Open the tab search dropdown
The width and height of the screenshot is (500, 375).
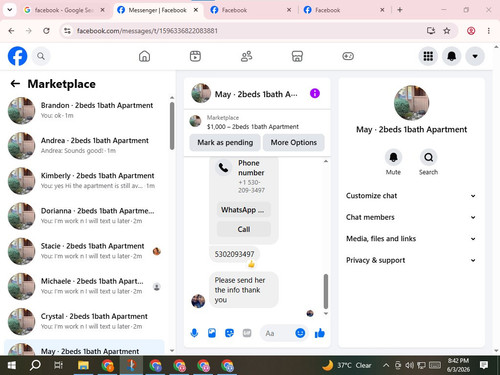click(x=10, y=10)
